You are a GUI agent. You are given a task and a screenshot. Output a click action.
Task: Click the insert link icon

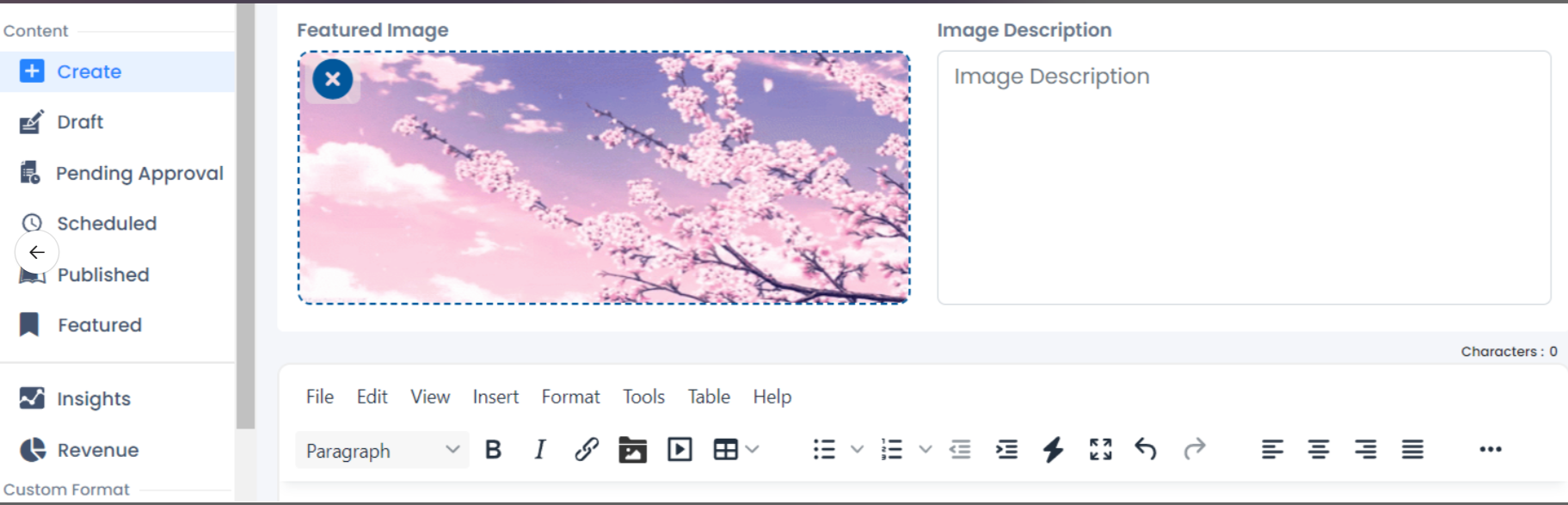(x=587, y=450)
